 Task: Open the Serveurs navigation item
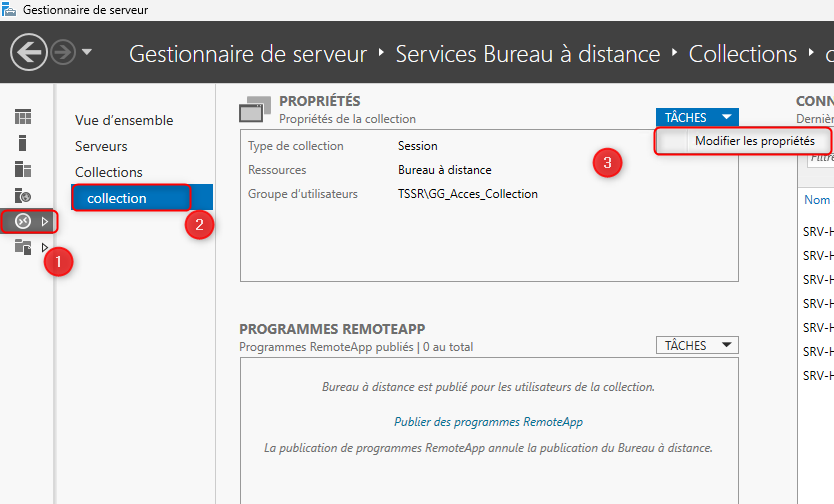[x=101, y=146]
